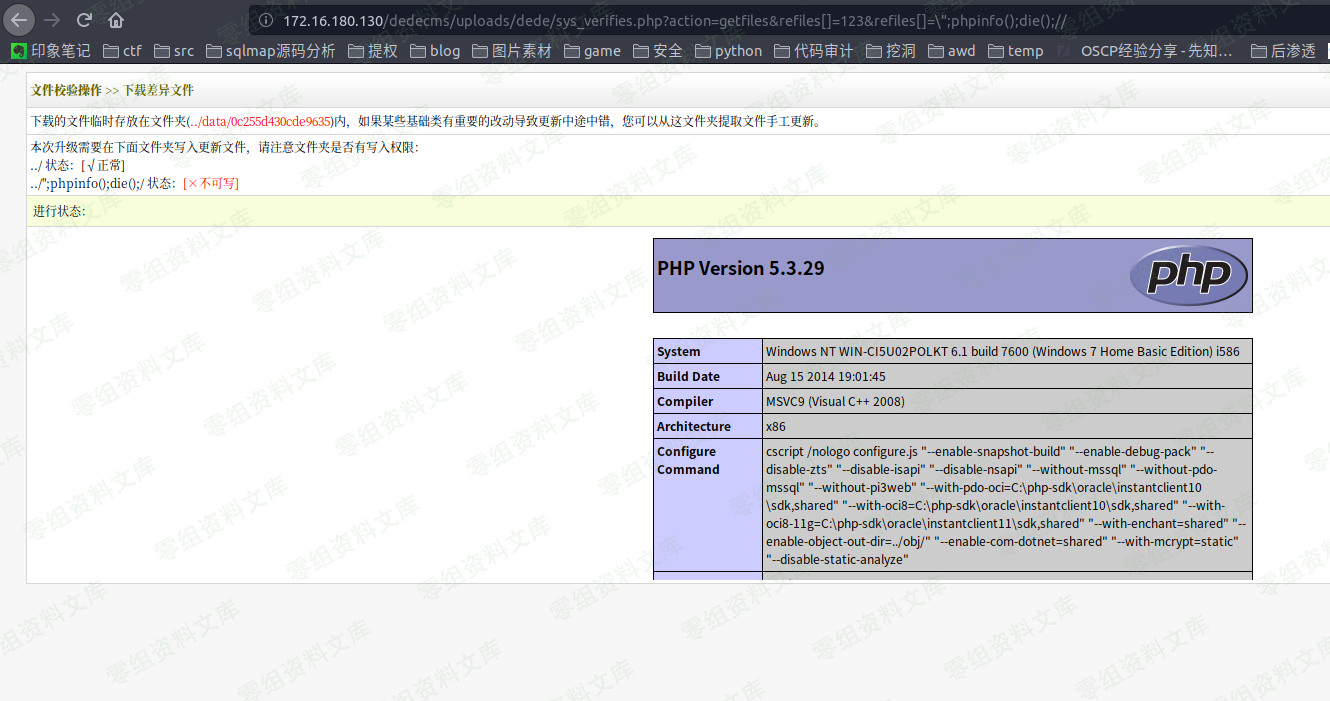Open the 图片素材 bookmark folder
Screen dimensions: 1330x701
tap(512, 51)
